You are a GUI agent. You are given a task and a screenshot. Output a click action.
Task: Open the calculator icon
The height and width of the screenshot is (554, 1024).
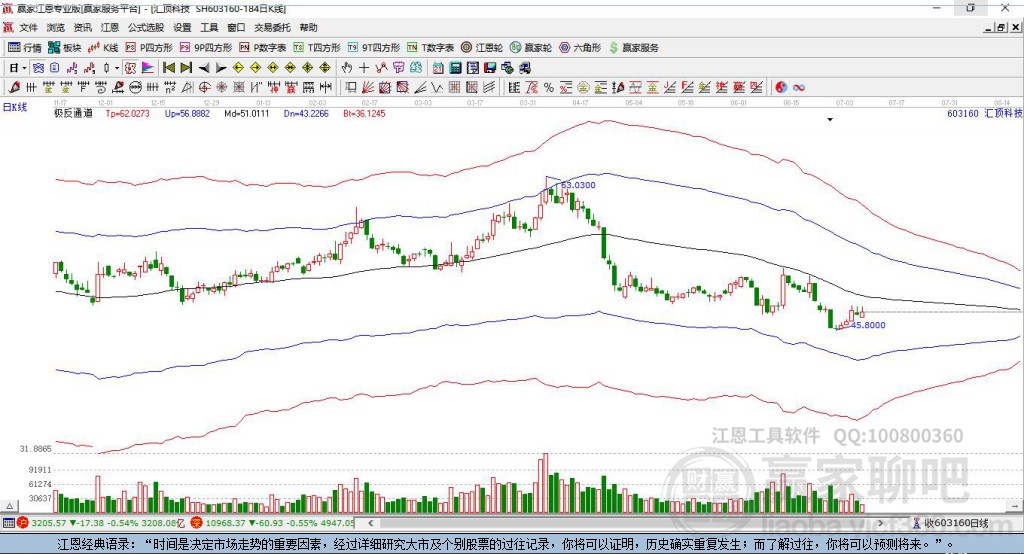coord(455,68)
